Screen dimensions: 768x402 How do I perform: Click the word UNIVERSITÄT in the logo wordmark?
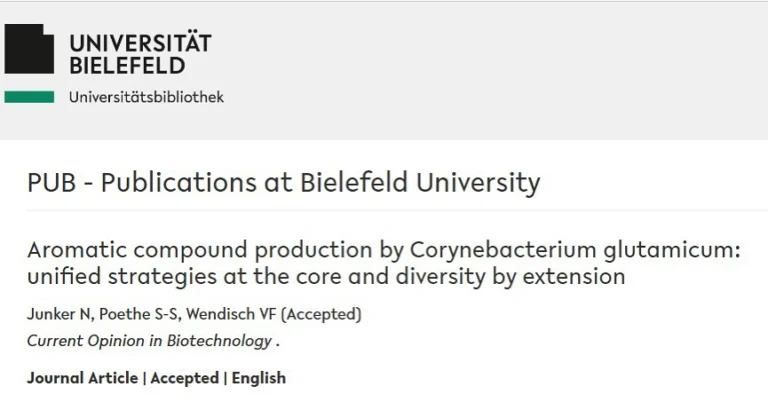pos(140,43)
